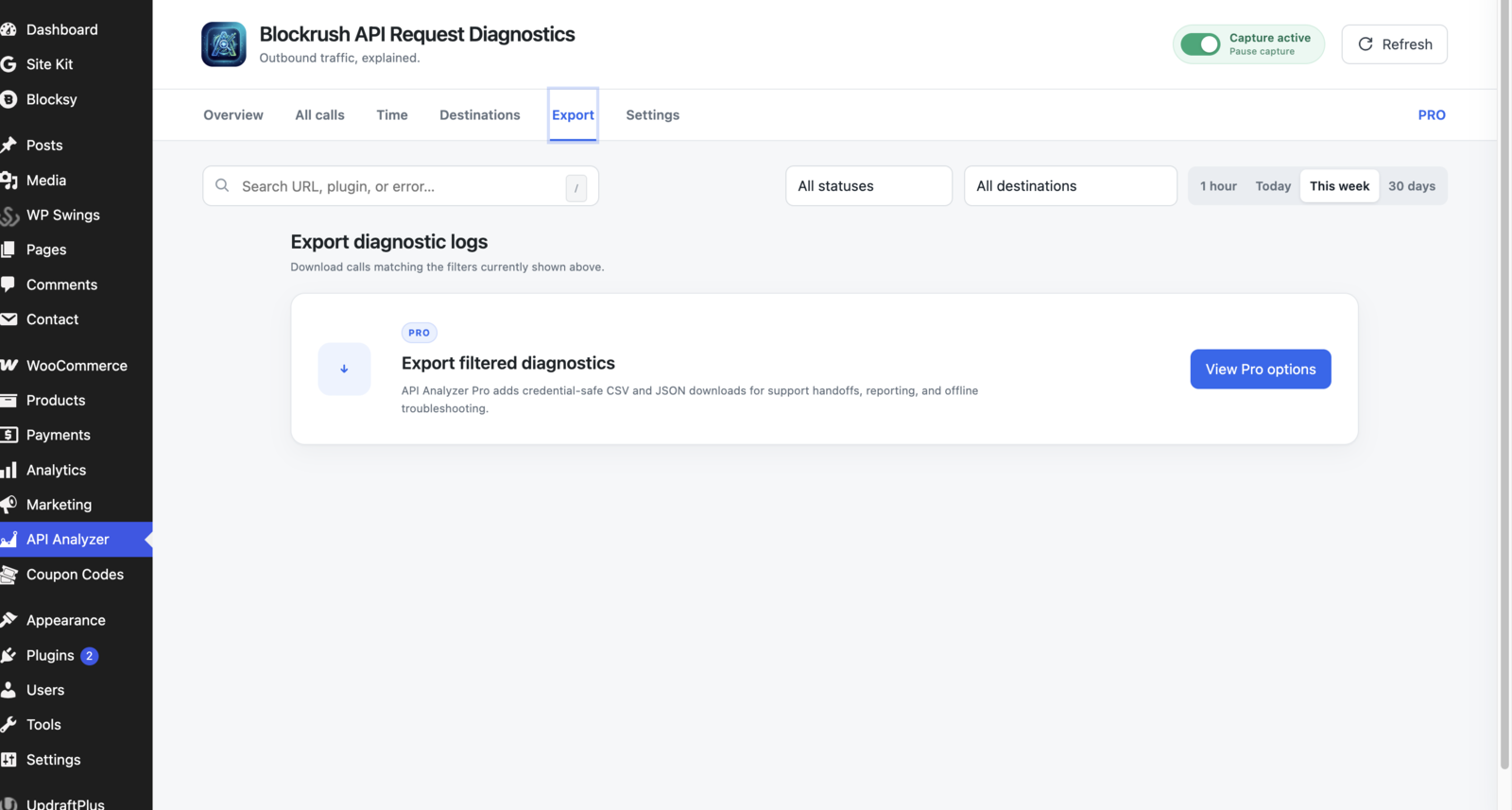The height and width of the screenshot is (810, 1512).
Task: Open the All destinations dropdown
Action: click(x=1070, y=186)
